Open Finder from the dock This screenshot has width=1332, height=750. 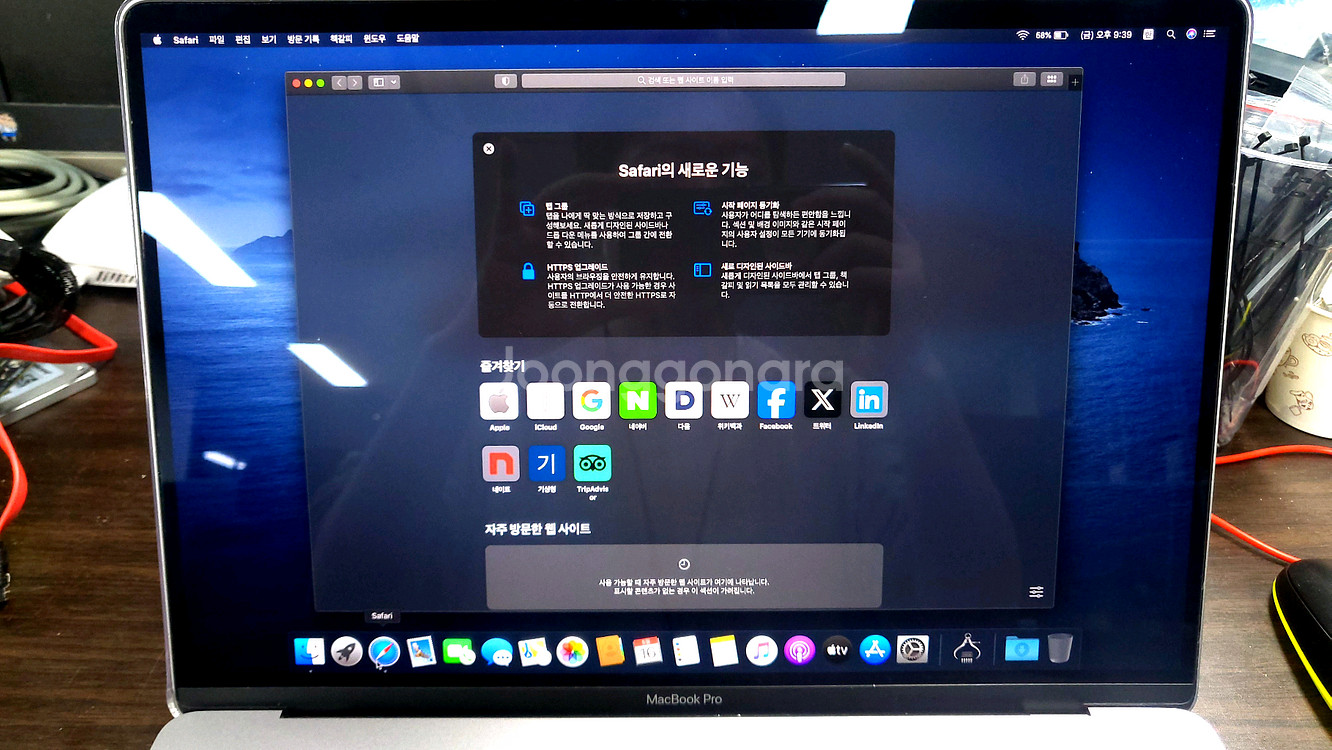[309, 651]
